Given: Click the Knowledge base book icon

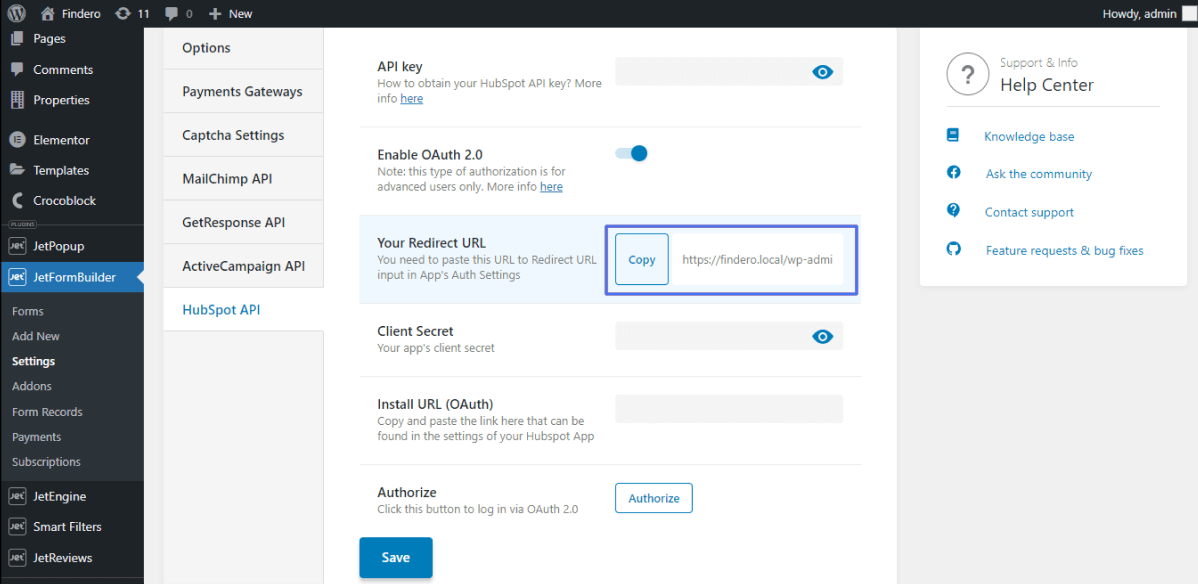Looking at the screenshot, I should click(x=953, y=135).
